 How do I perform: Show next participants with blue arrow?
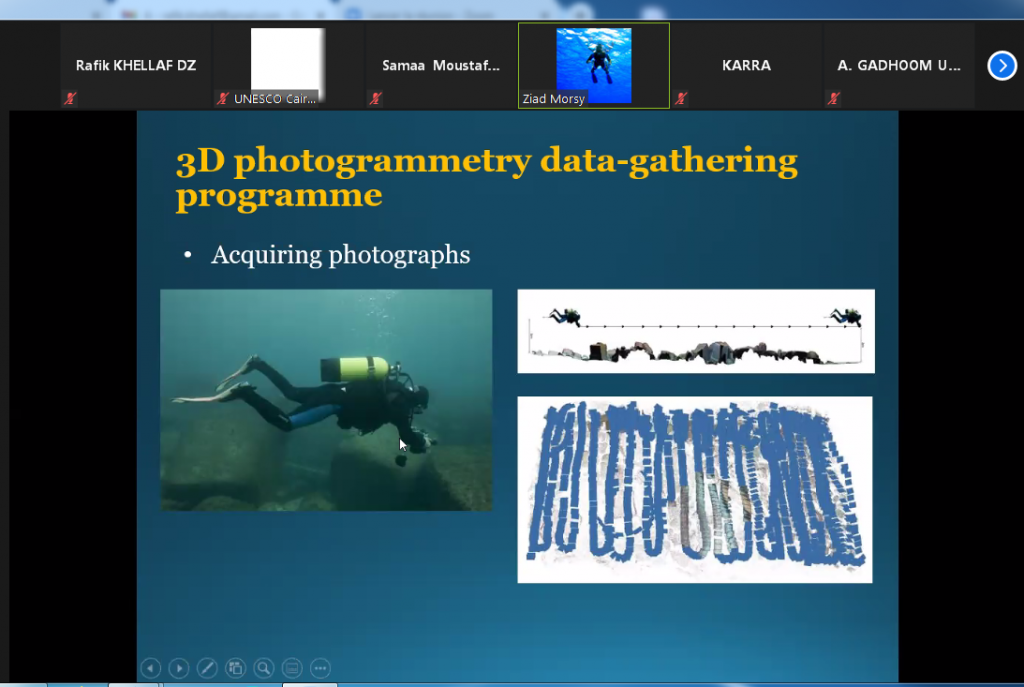(1001, 66)
